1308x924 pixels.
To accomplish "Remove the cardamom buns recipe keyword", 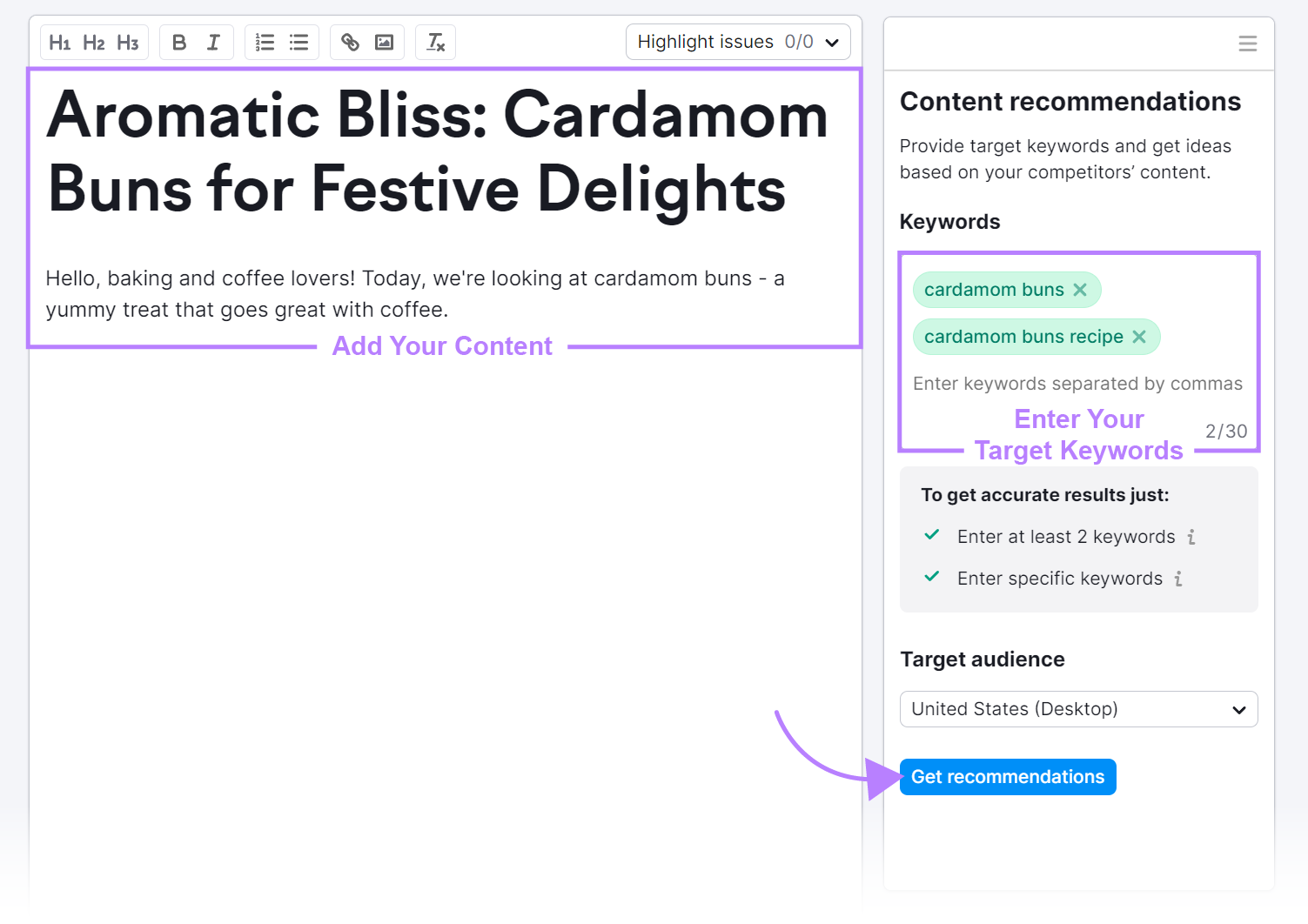I will [x=1139, y=337].
